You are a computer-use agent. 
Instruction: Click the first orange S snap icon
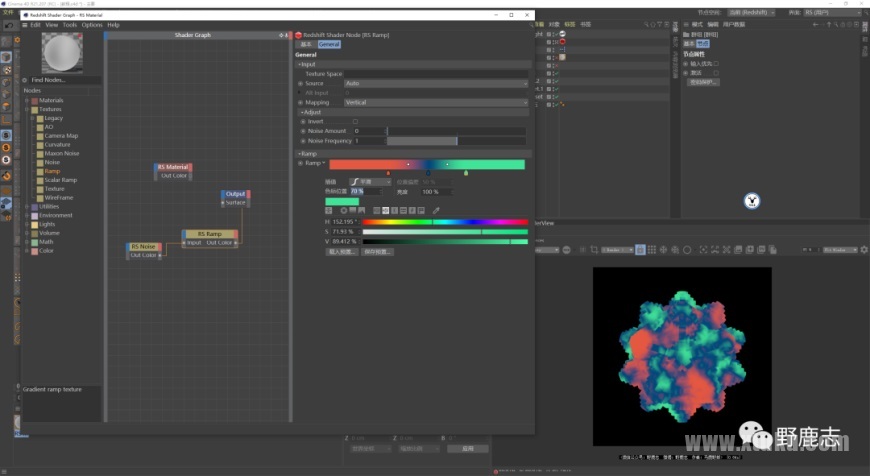[x=6, y=148]
